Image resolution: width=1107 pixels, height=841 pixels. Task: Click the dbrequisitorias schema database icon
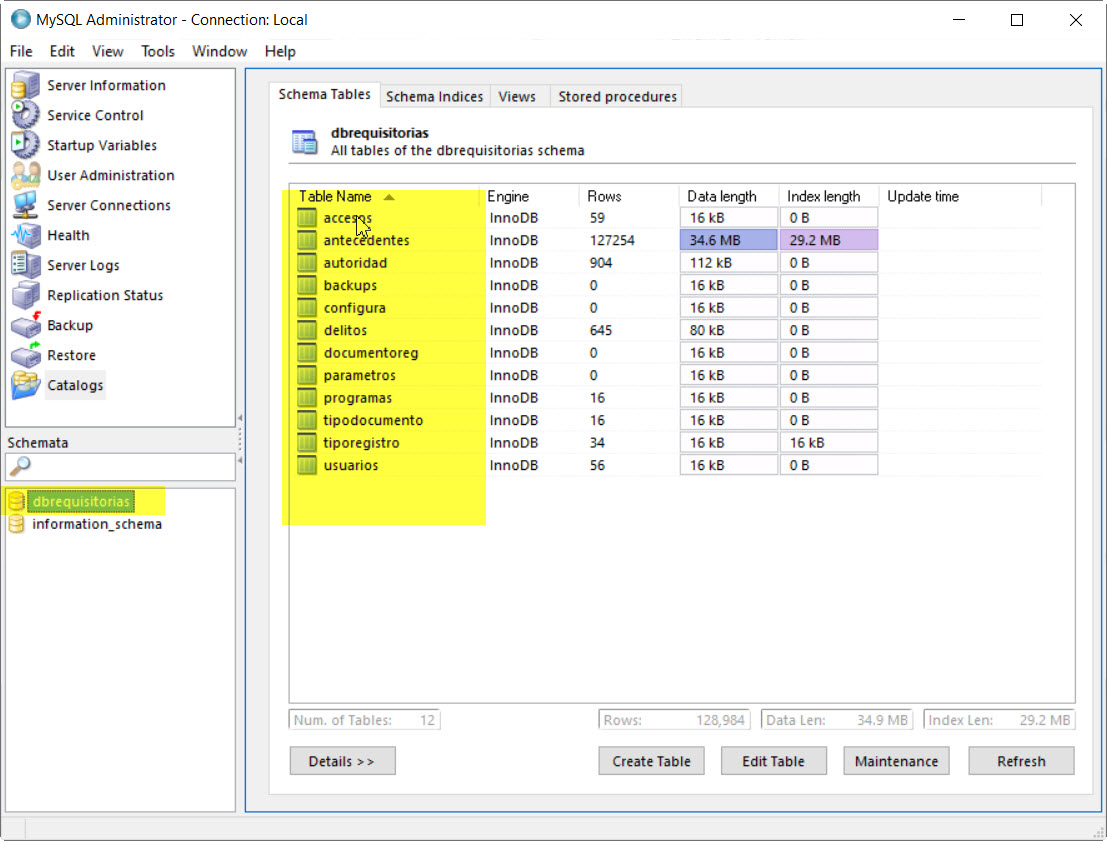coord(16,501)
